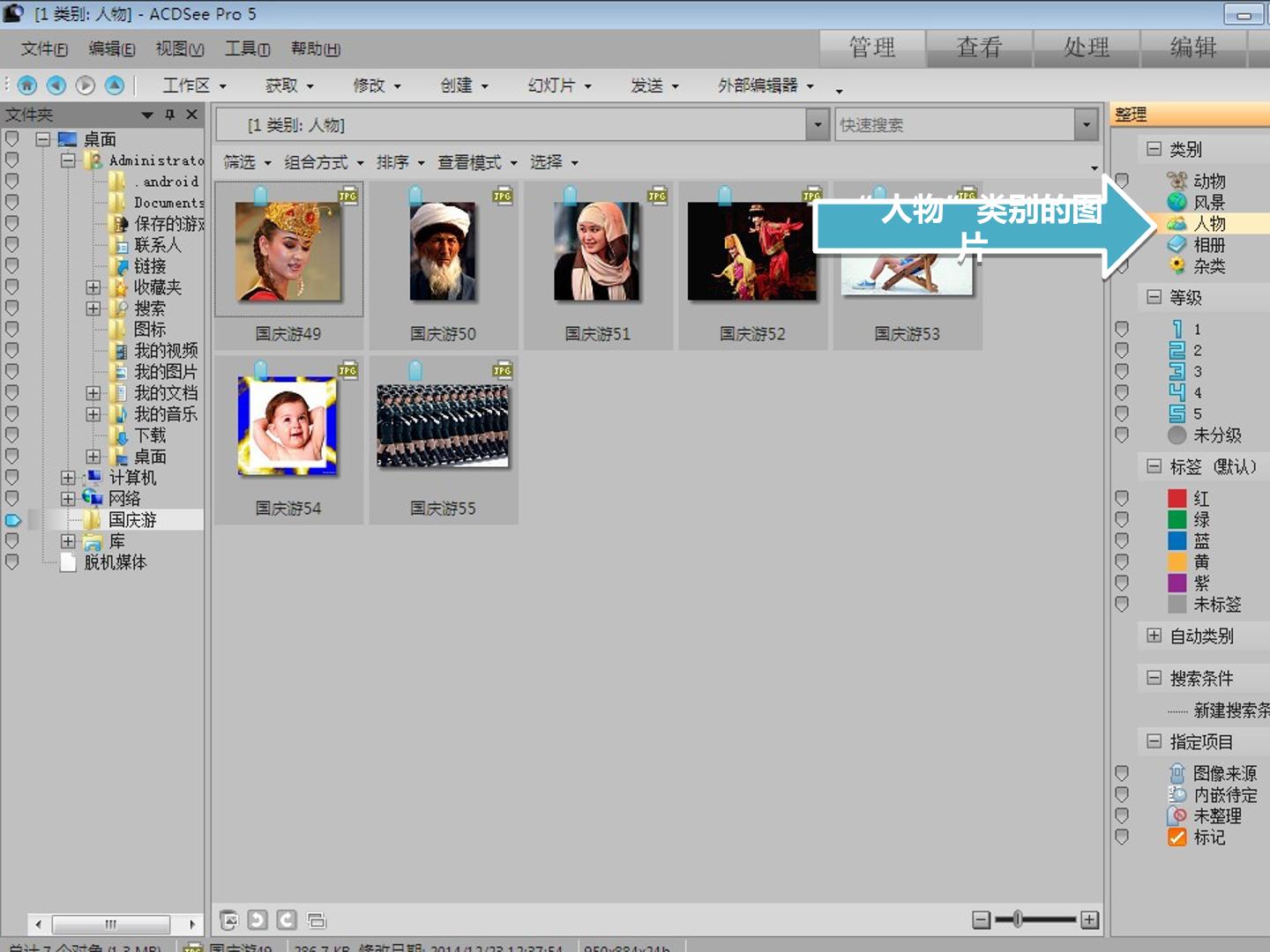Click the grey 未分级 circle icon

pyautogui.click(x=1177, y=435)
